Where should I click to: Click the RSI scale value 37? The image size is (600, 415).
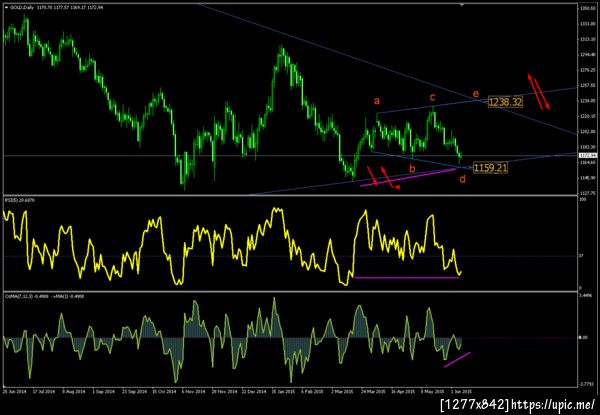[581, 256]
